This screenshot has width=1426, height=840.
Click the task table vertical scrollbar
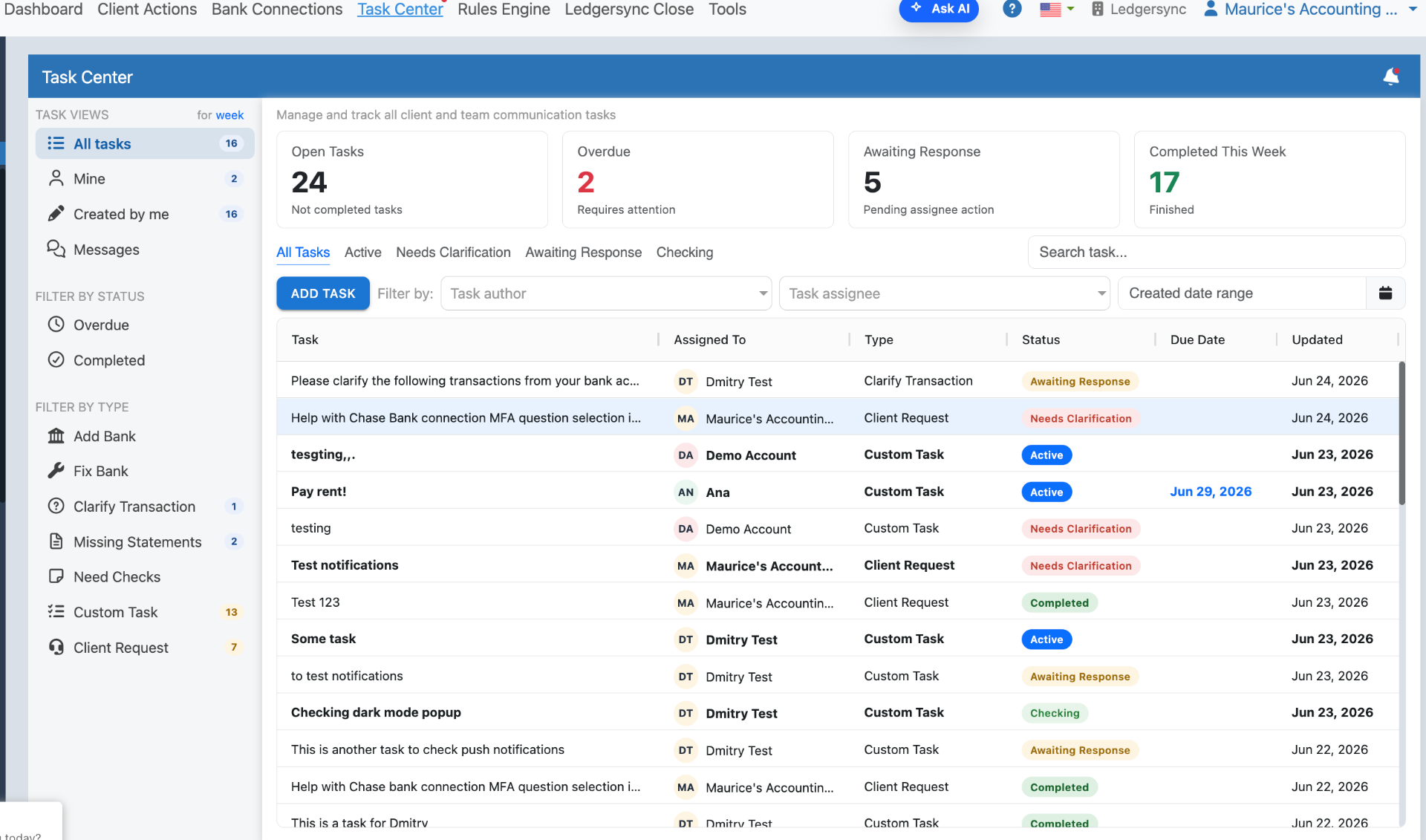(1401, 433)
